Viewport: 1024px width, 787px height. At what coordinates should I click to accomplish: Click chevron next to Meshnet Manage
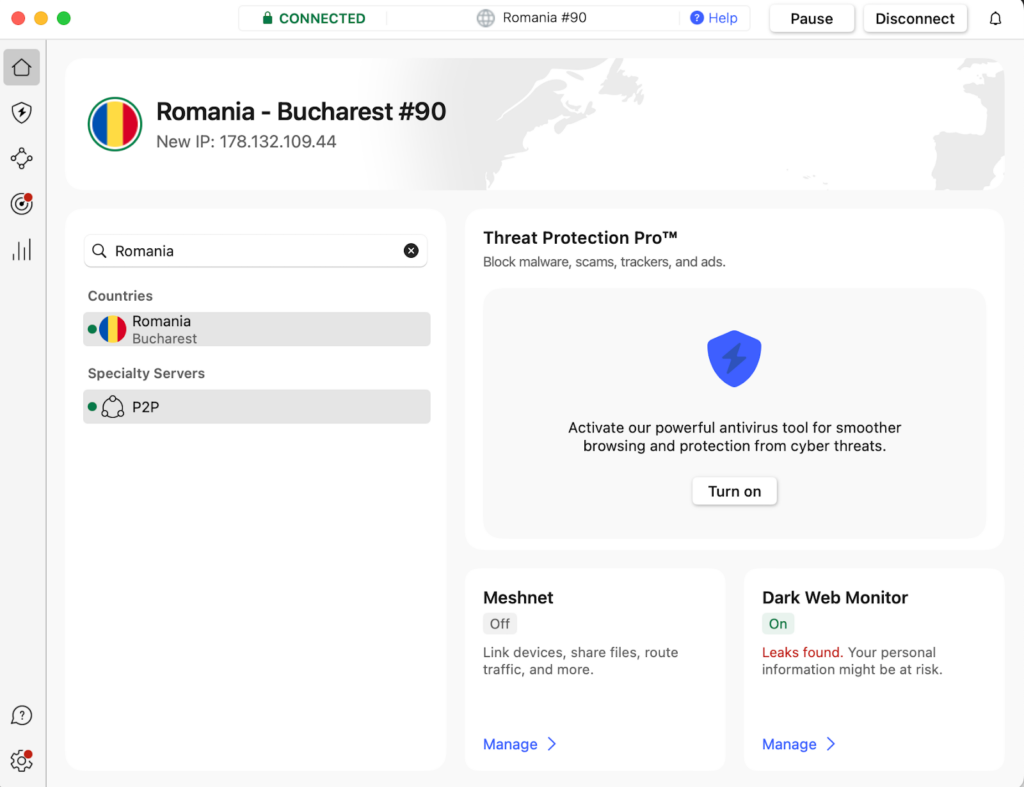coord(552,744)
